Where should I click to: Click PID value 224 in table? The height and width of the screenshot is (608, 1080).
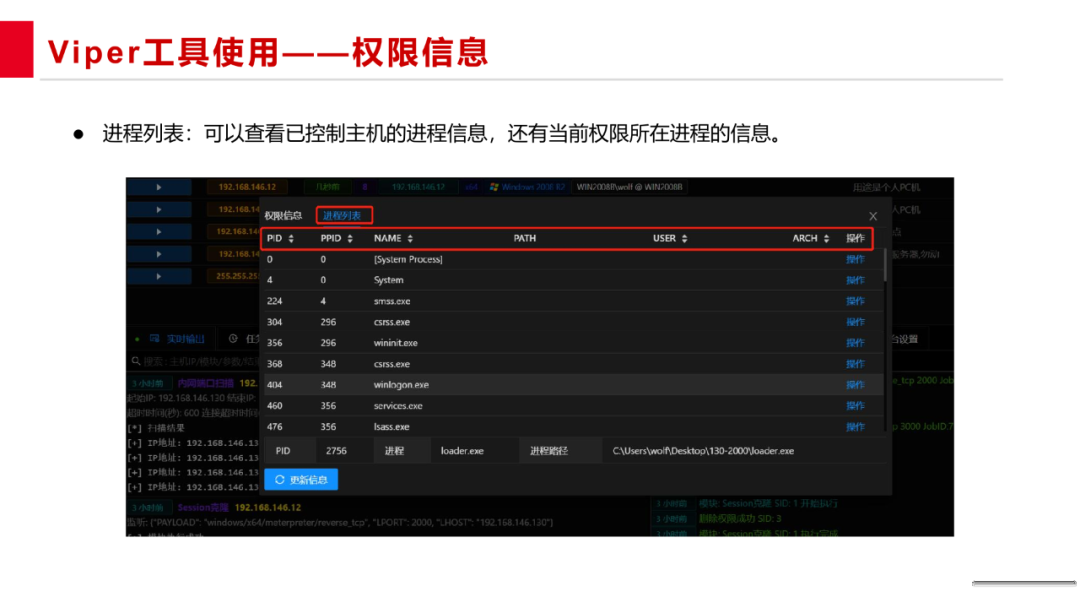(275, 301)
